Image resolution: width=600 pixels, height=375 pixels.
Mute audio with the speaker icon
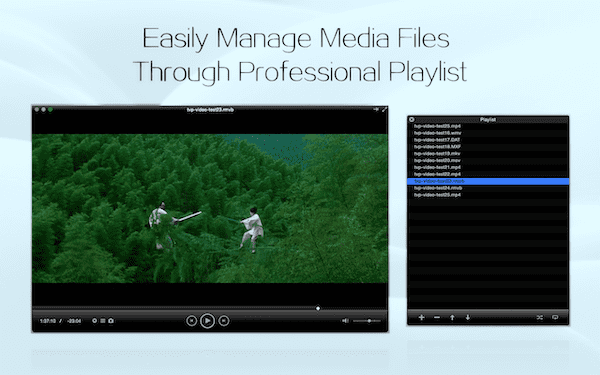[x=345, y=321]
